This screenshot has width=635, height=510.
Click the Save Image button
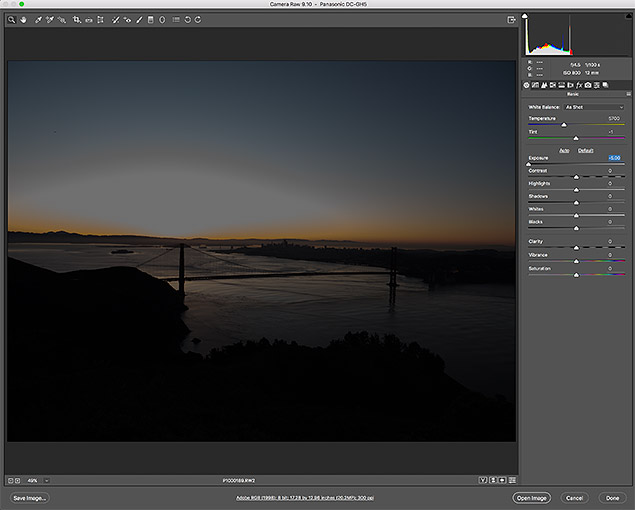click(x=30, y=497)
